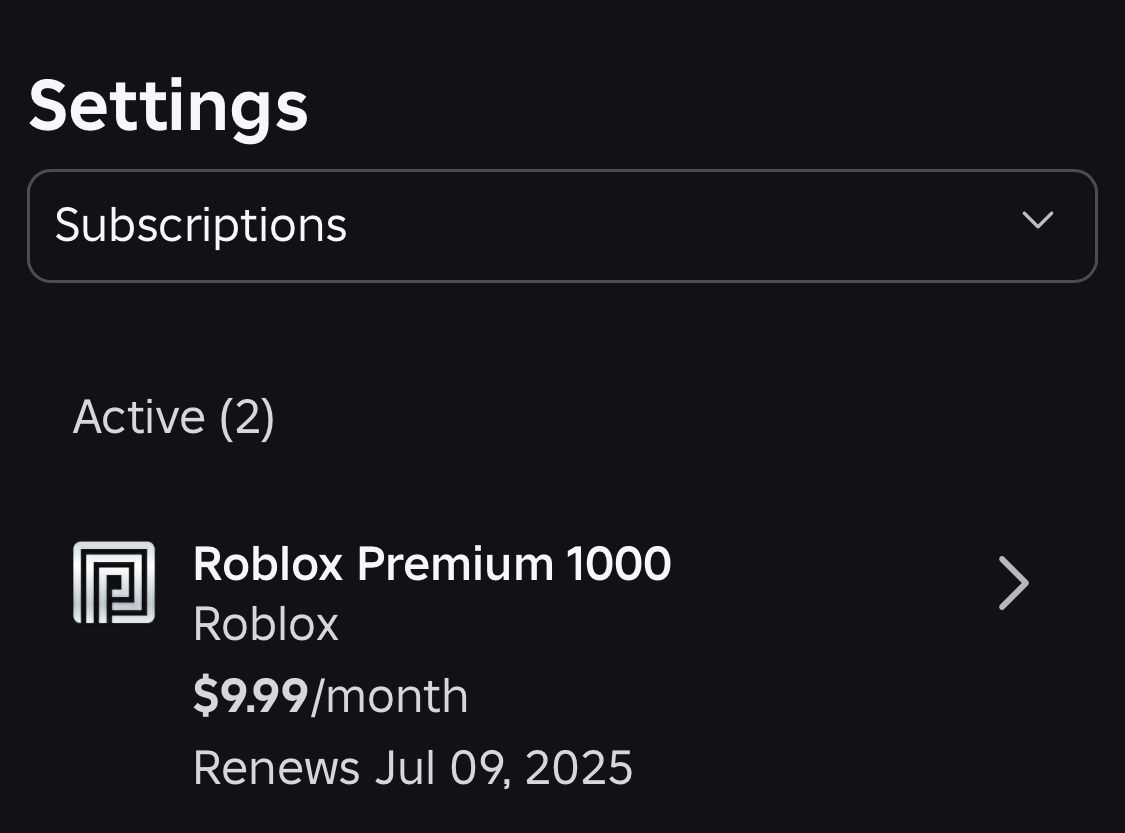This screenshot has width=1125, height=833.
Task: Click the /month billing period text
Action: (x=390, y=696)
